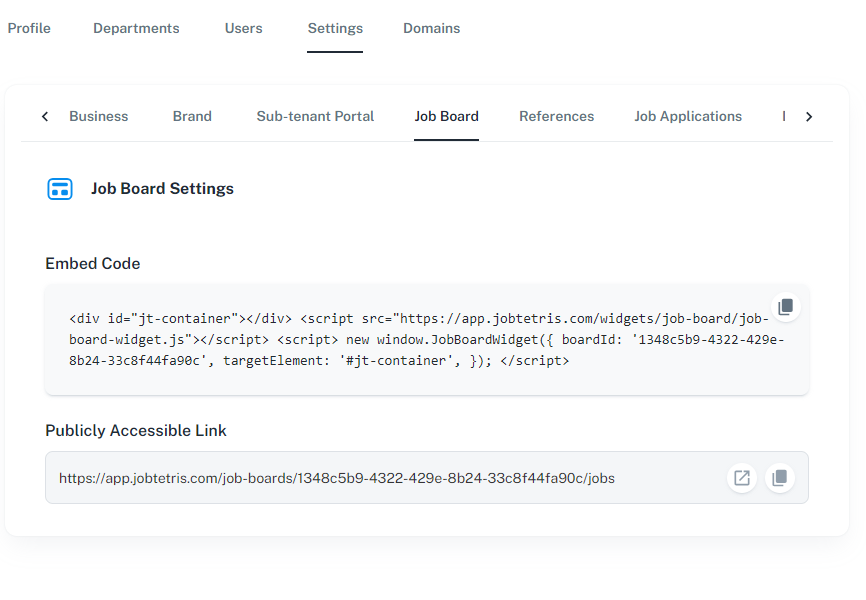Copy the embed code snippet
Viewport: 866px width, 600px height.
coord(785,306)
